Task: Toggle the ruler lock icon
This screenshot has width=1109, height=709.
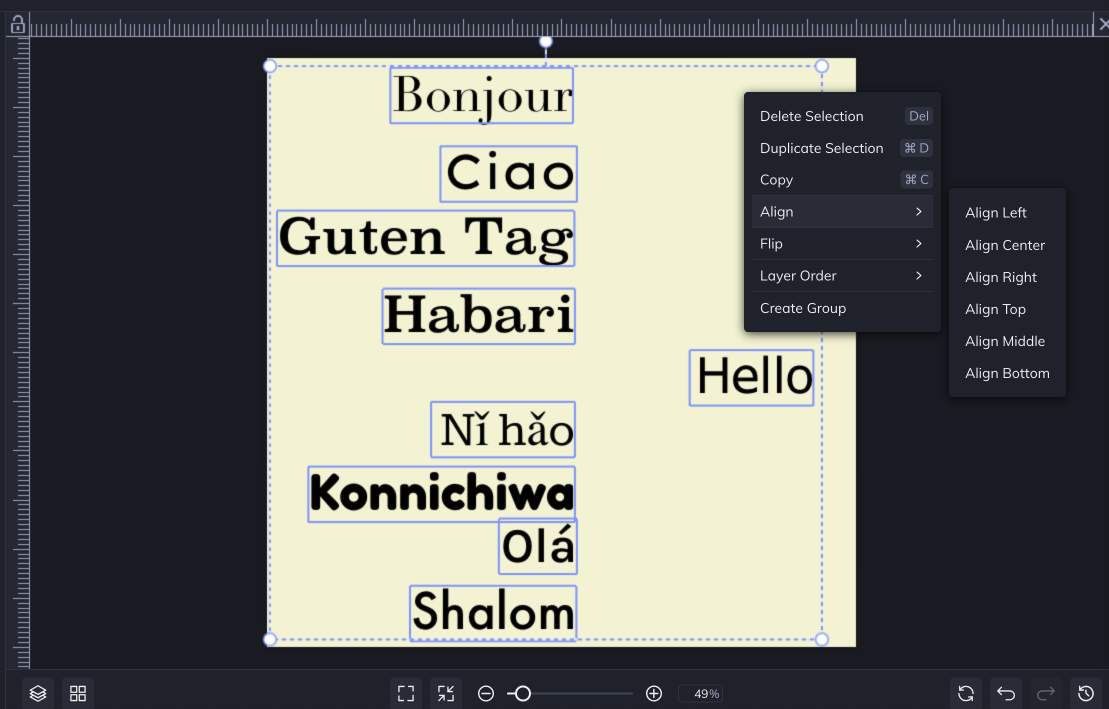Action: click(x=17, y=25)
